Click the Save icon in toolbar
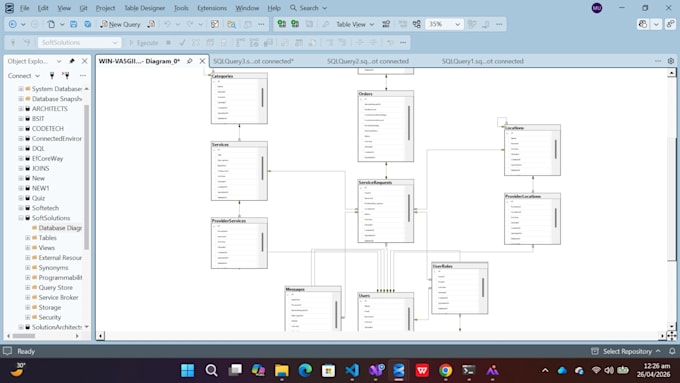The width and height of the screenshot is (680, 383). [74, 24]
